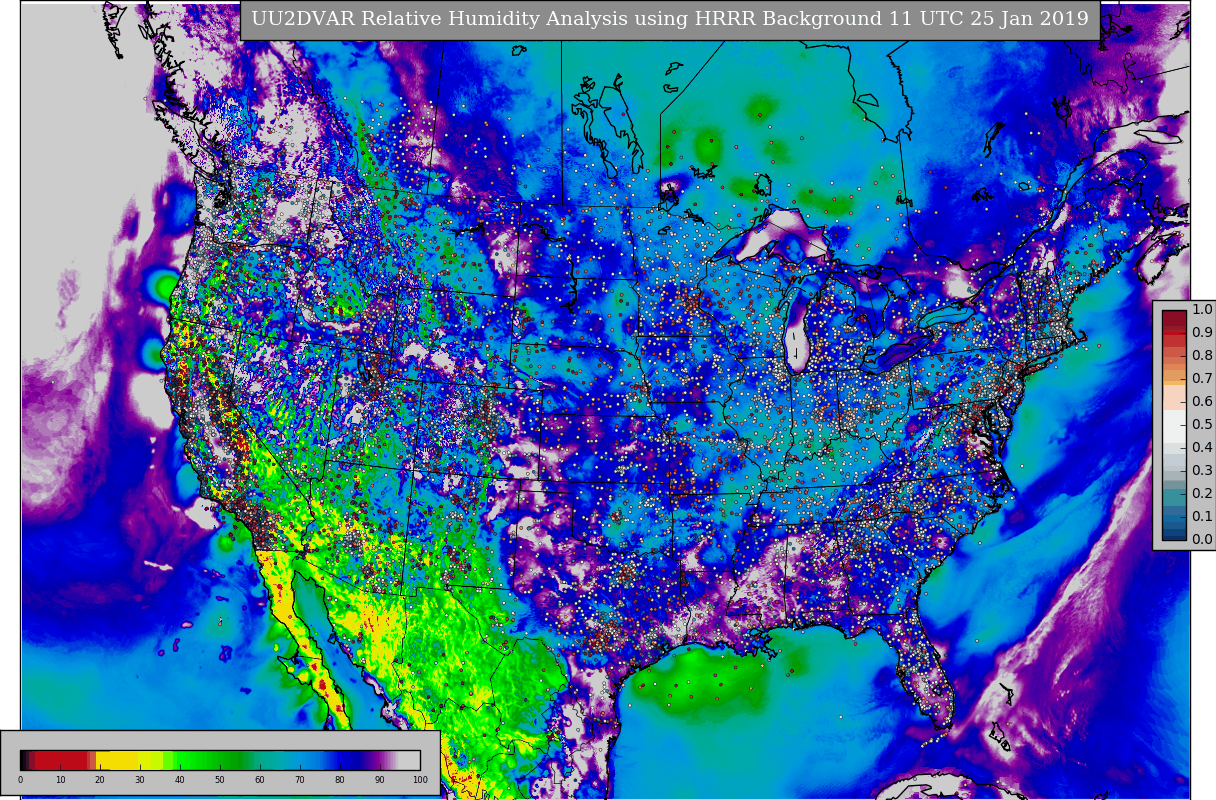Click the UU2DVAR Relative Humidity Analysis title

tap(670, 19)
